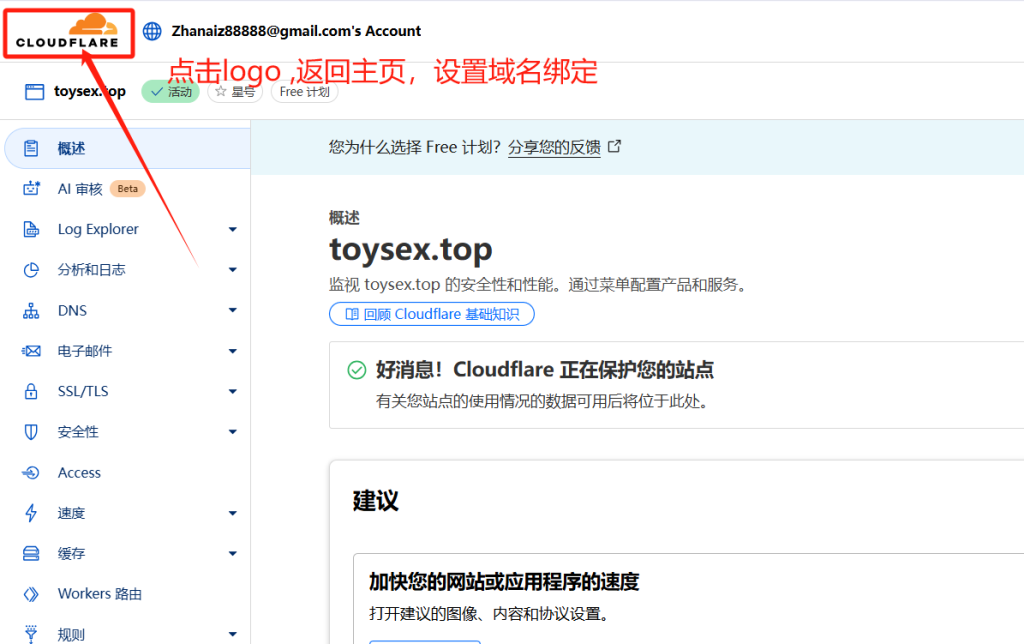Click the green check icon by 好消息
The width and height of the screenshot is (1024, 644).
coord(357,370)
